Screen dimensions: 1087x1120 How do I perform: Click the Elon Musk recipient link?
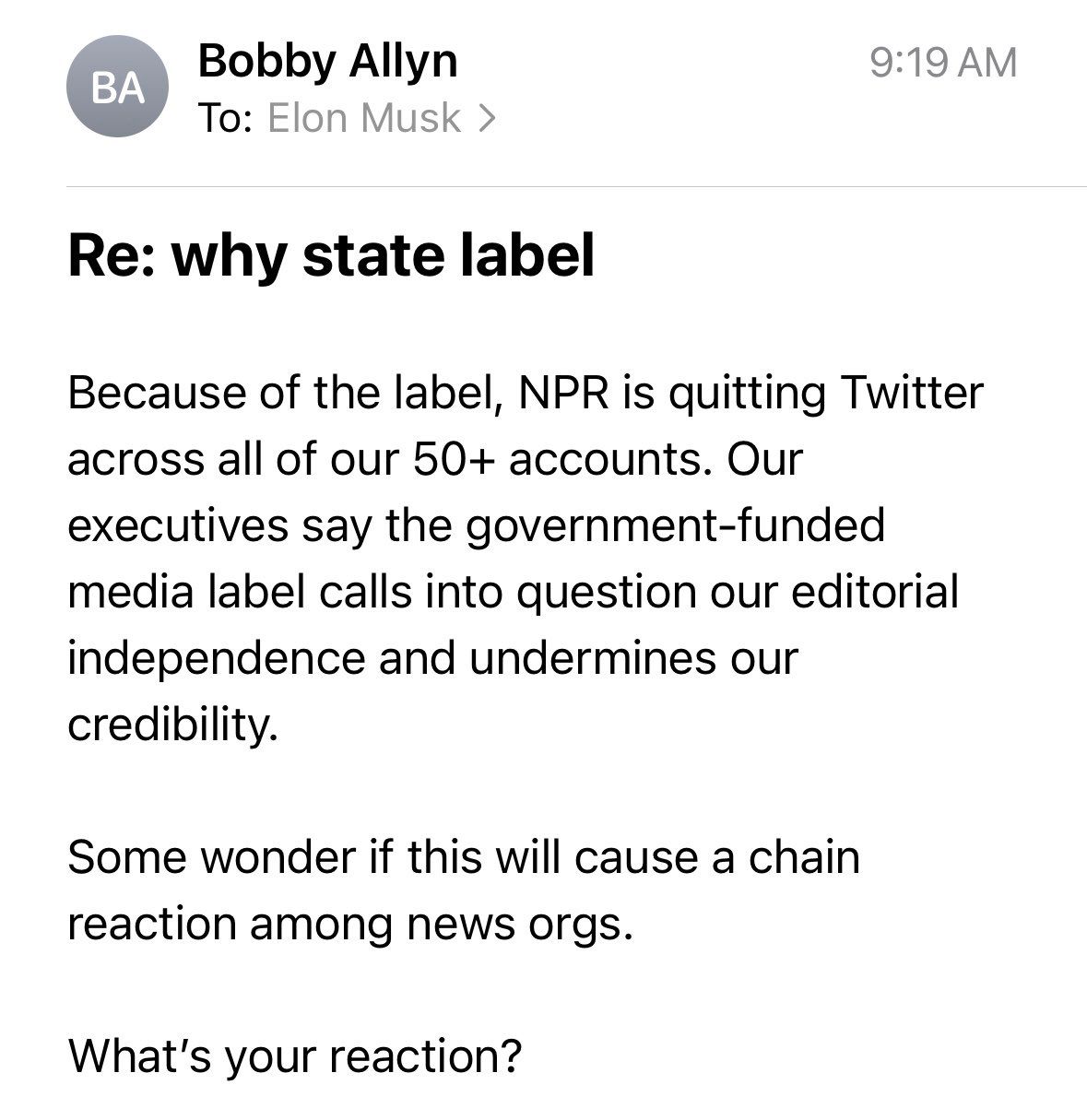click(x=364, y=116)
